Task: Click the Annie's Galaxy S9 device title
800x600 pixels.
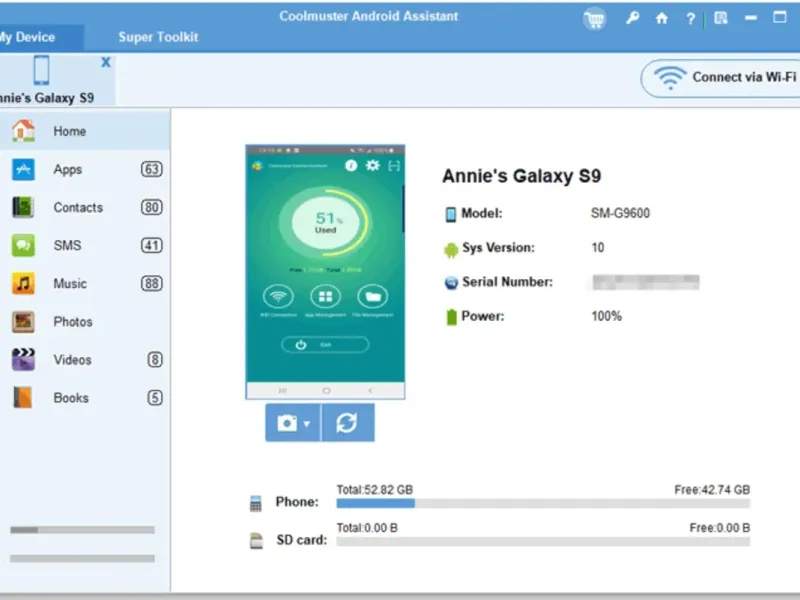Action: click(521, 176)
